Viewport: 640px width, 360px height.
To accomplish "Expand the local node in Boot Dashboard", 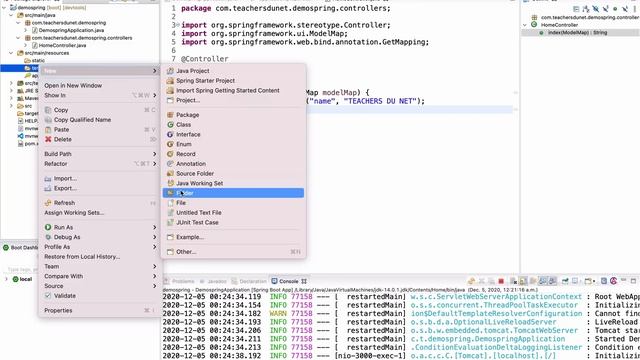I will 6,280.
